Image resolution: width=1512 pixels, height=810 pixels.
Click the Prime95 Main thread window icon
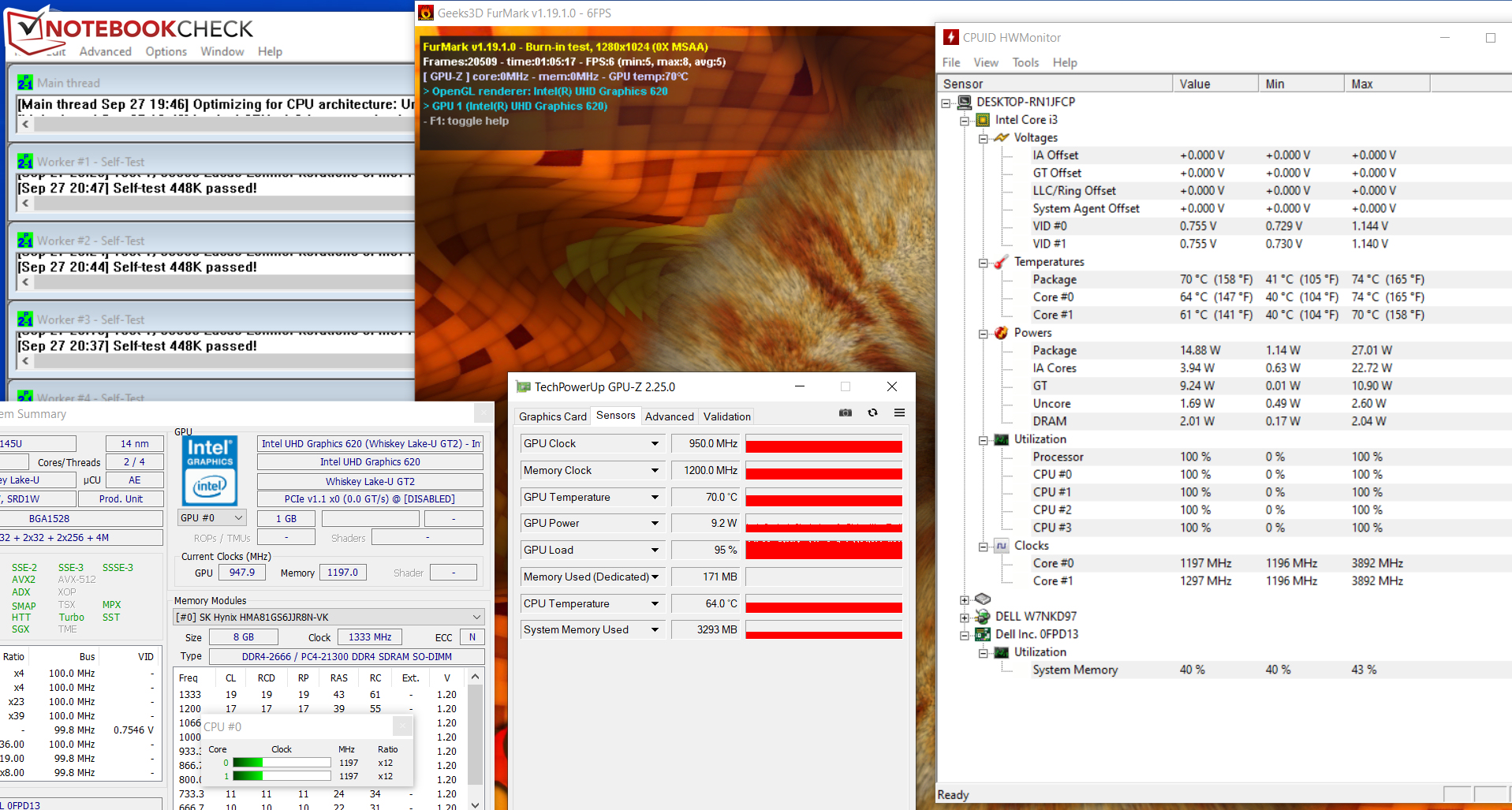pyautogui.click(x=25, y=83)
